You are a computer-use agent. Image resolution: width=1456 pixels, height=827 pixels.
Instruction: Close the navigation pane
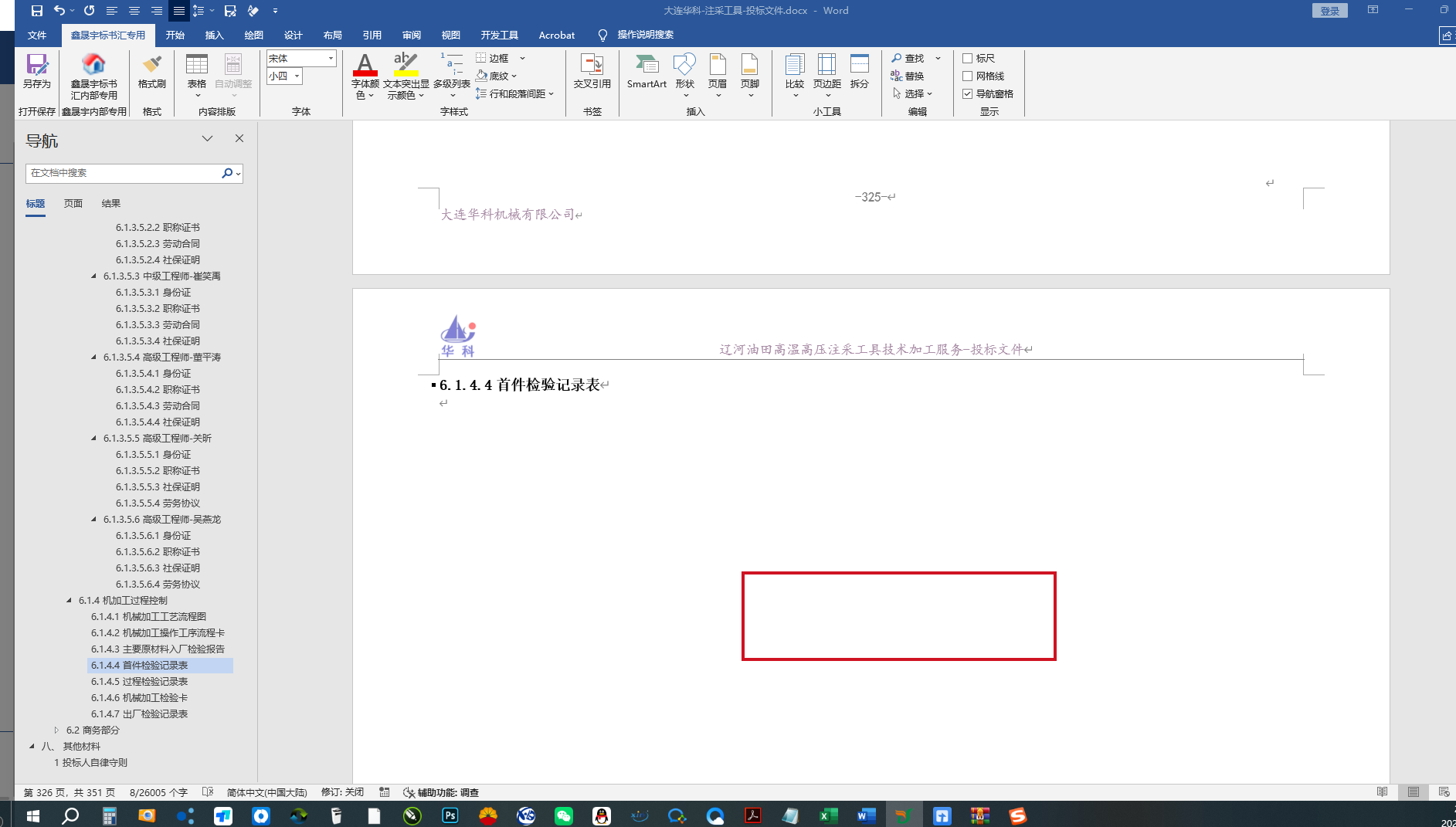pyautogui.click(x=239, y=138)
